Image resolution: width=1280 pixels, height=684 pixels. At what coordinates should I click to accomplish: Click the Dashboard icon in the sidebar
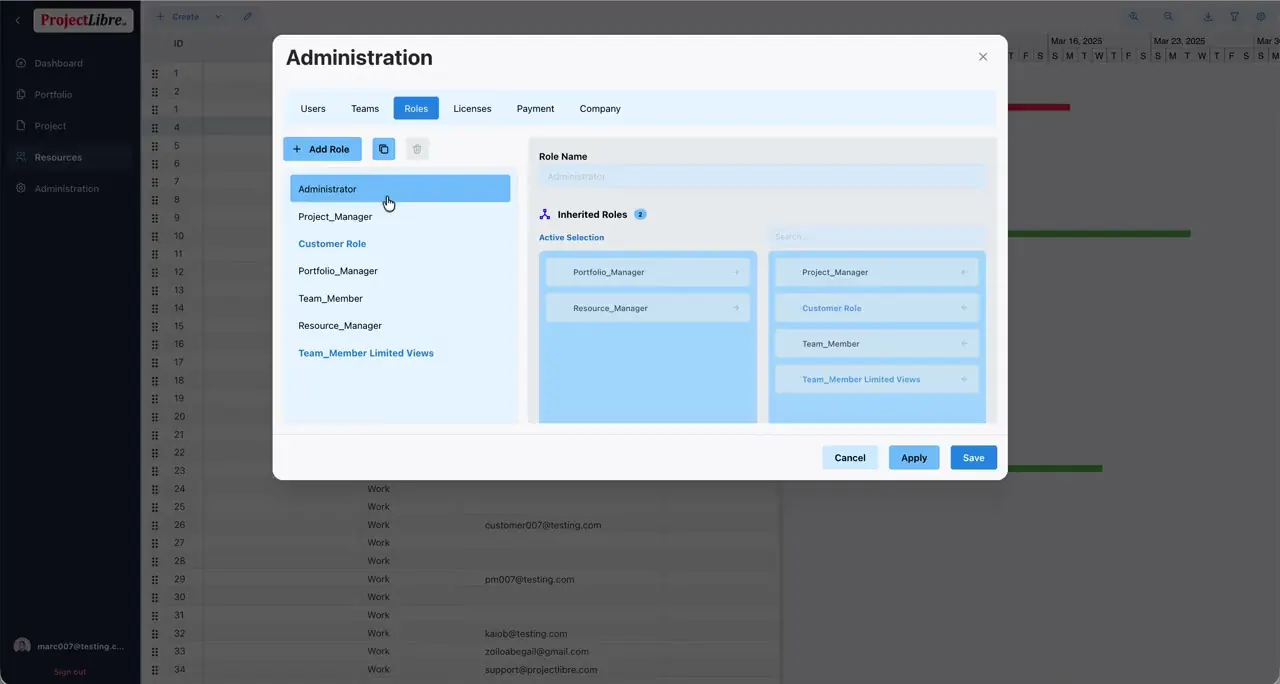21,63
